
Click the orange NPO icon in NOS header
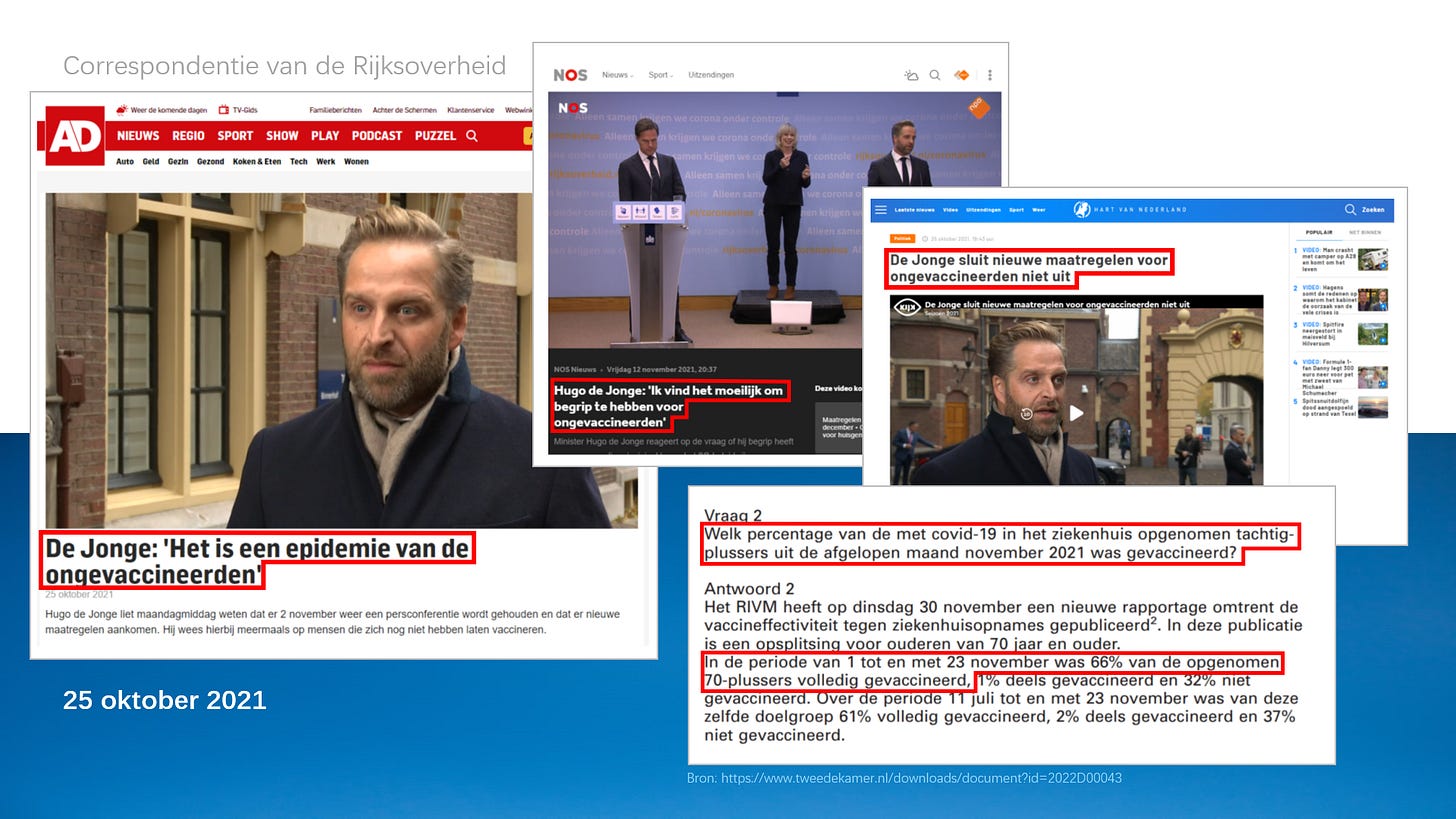[x=962, y=75]
